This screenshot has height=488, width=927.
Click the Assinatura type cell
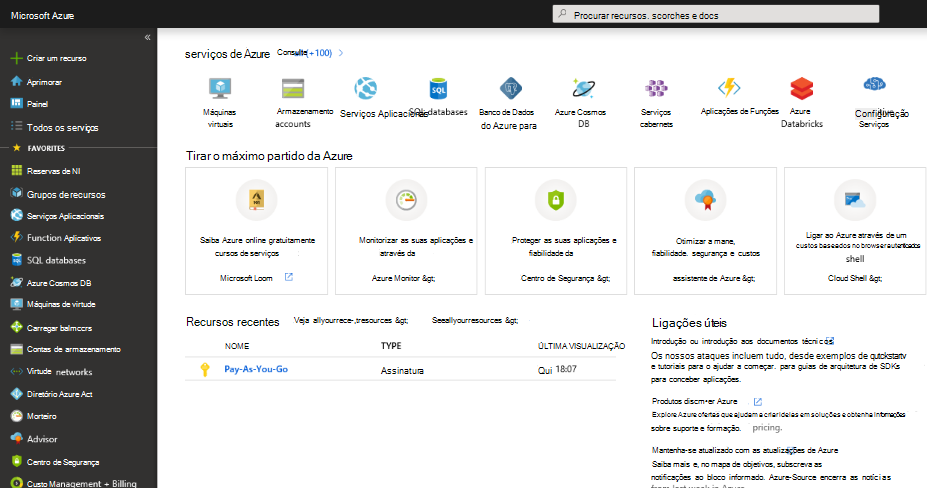402,371
